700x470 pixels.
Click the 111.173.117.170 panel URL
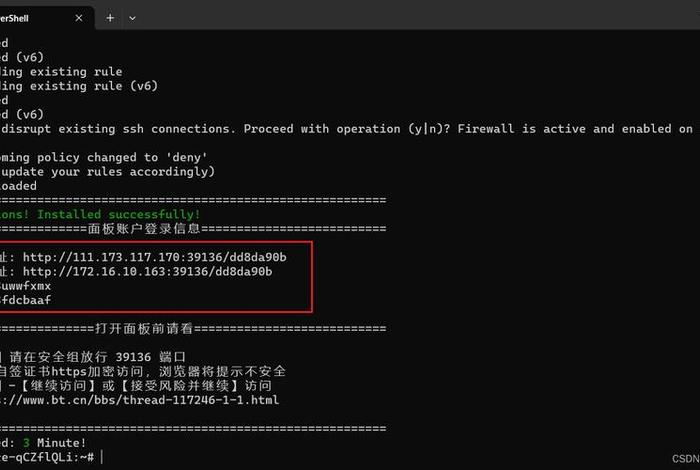pos(154,257)
